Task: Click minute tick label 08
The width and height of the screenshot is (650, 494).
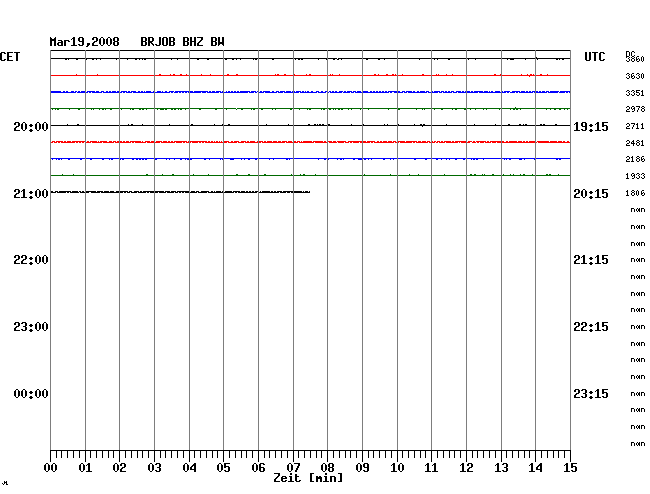Action: coord(327,468)
